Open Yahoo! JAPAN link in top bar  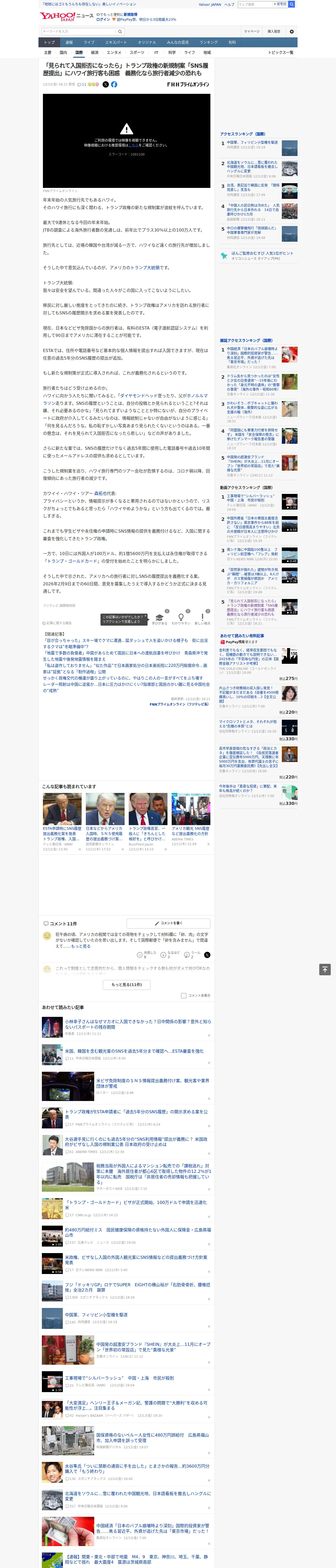(210, 4)
